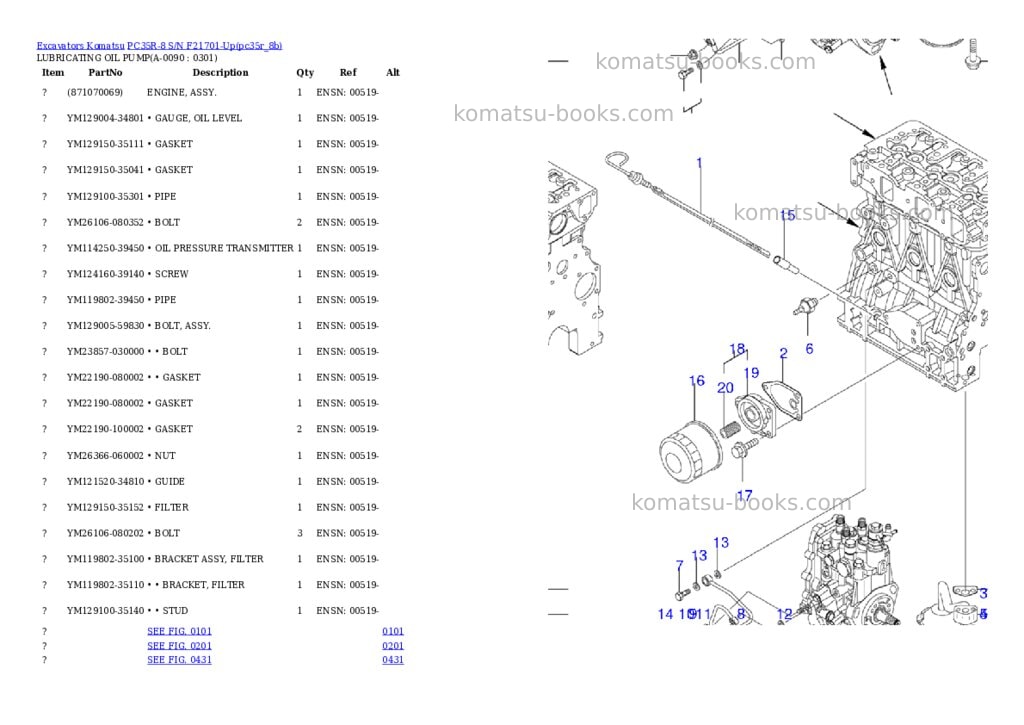The image size is (1024, 725).
Task: Click diagram callout 1 for the dipstick
Action: click(699, 163)
